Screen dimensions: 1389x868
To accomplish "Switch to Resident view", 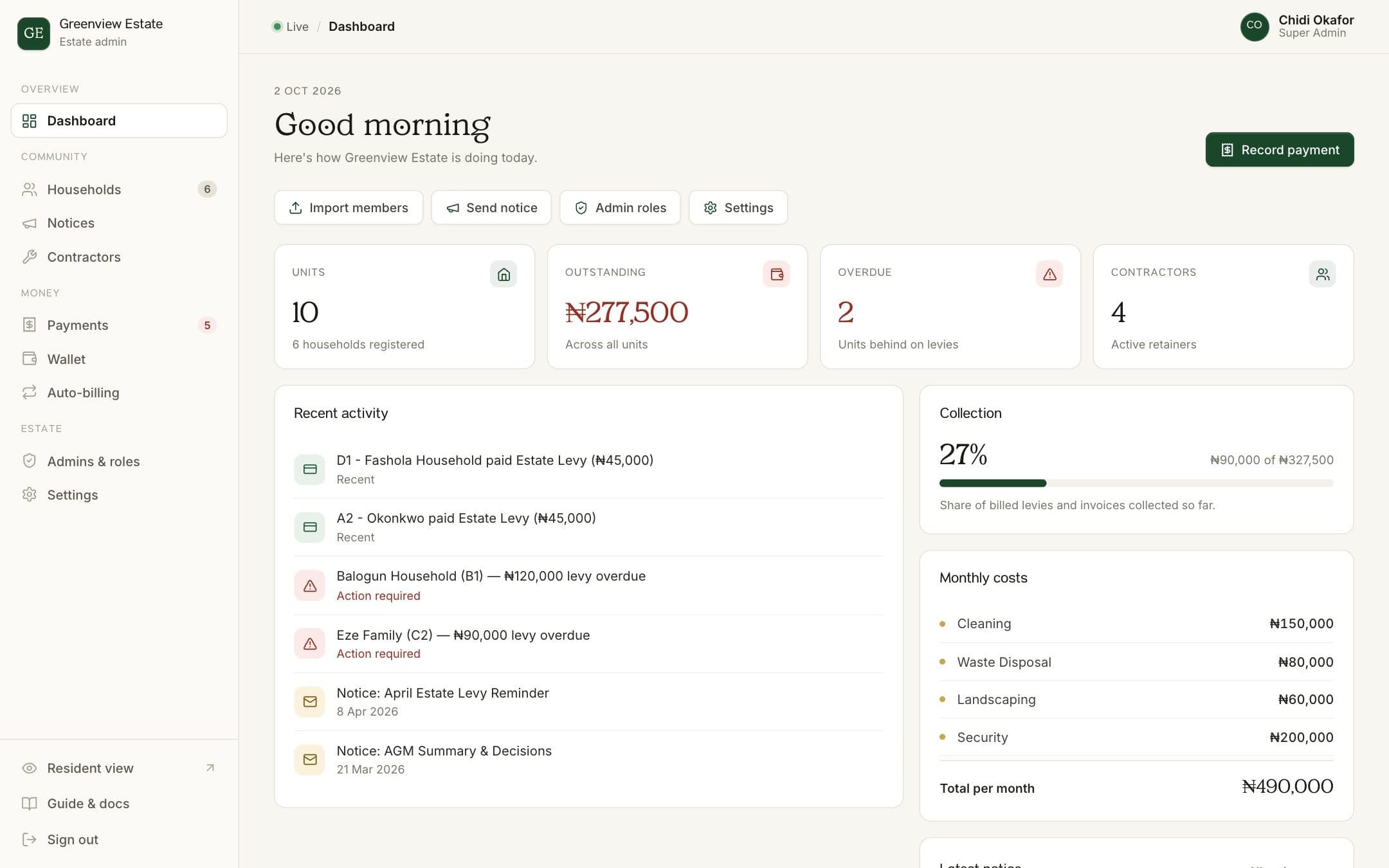I will pyautogui.click(x=119, y=768).
